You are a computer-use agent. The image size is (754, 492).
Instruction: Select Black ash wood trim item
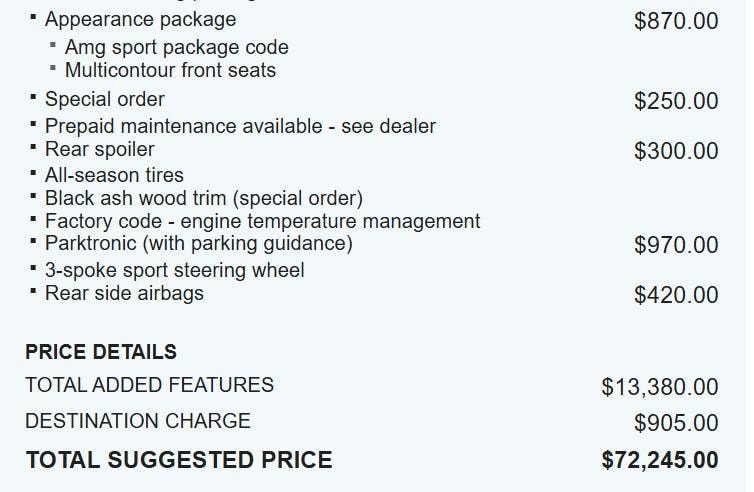204,198
